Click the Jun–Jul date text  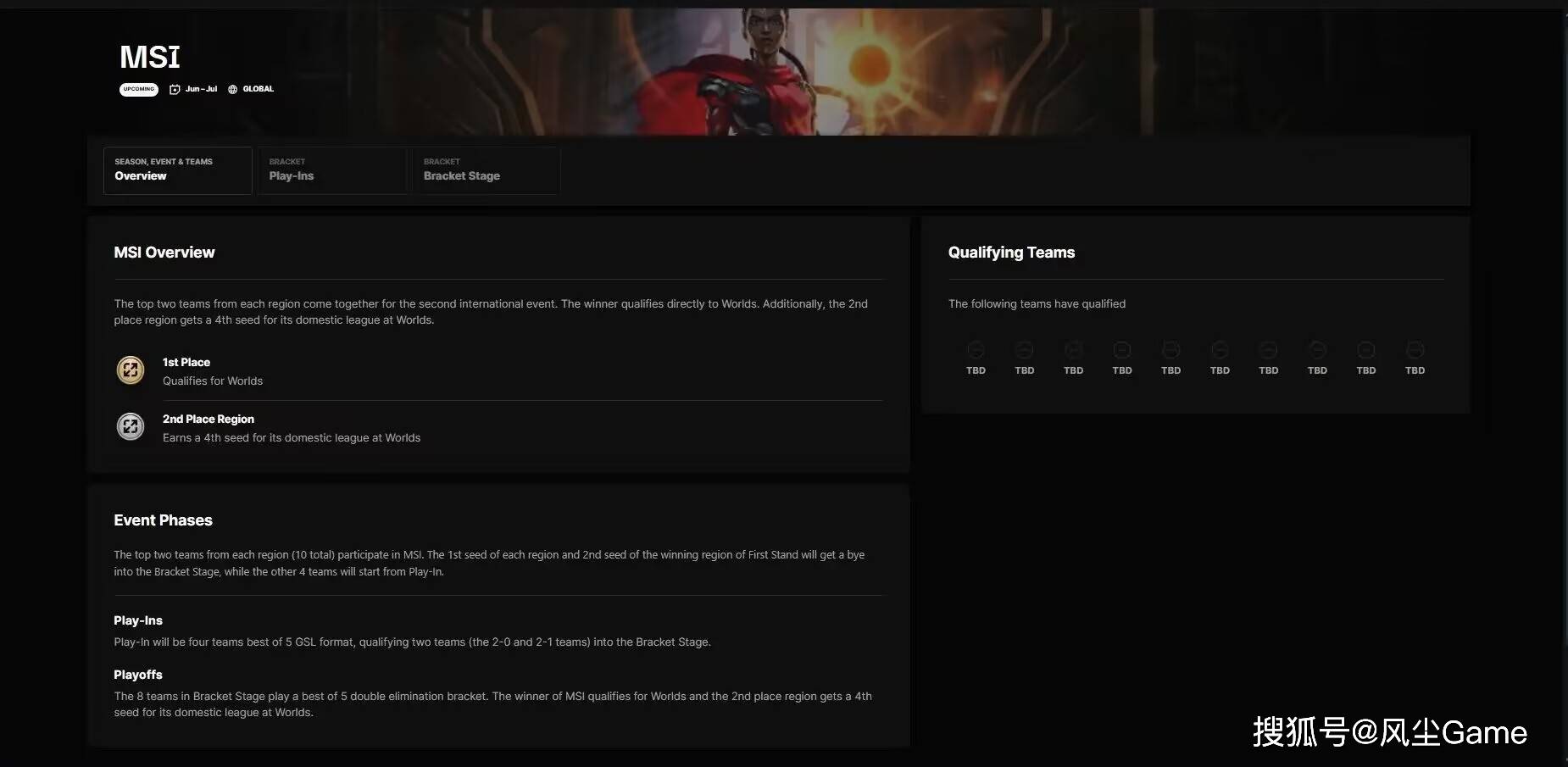(201, 89)
